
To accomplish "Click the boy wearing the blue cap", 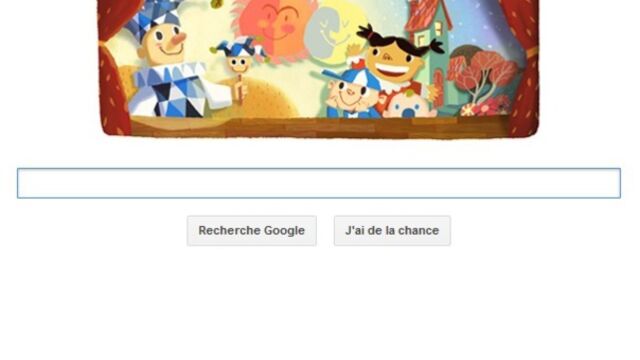I will point(350,94).
